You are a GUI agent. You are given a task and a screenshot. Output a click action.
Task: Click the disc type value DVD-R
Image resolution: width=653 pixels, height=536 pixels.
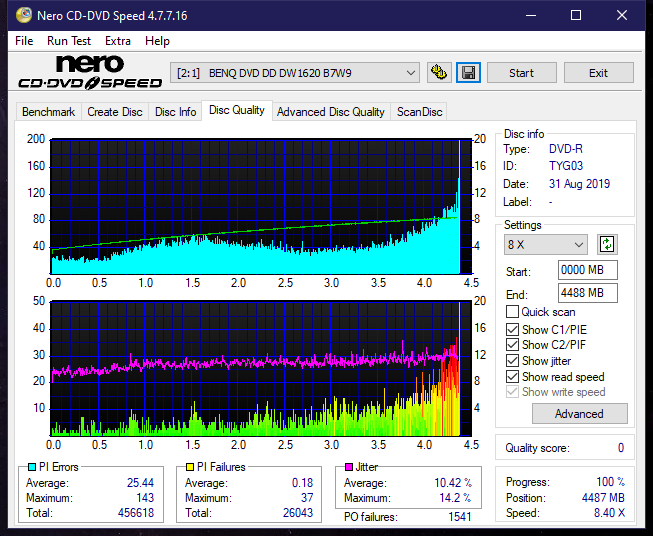(x=566, y=149)
